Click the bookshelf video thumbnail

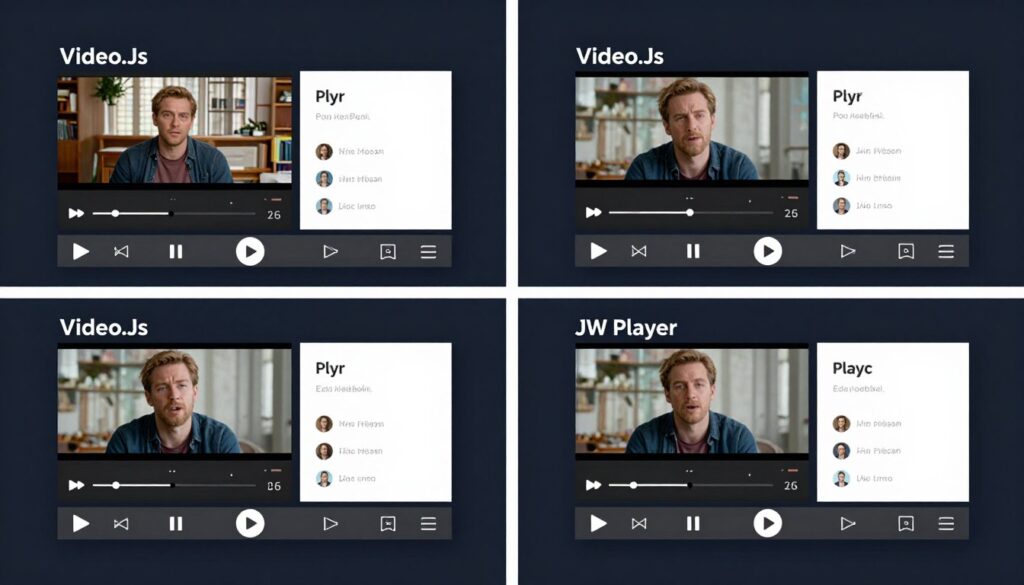coord(175,131)
